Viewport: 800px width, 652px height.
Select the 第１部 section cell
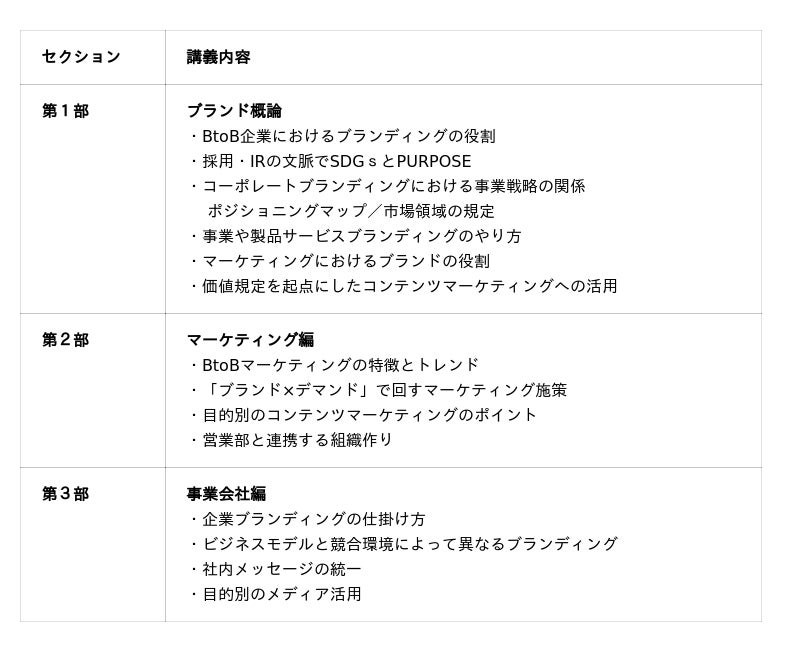click(65, 111)
